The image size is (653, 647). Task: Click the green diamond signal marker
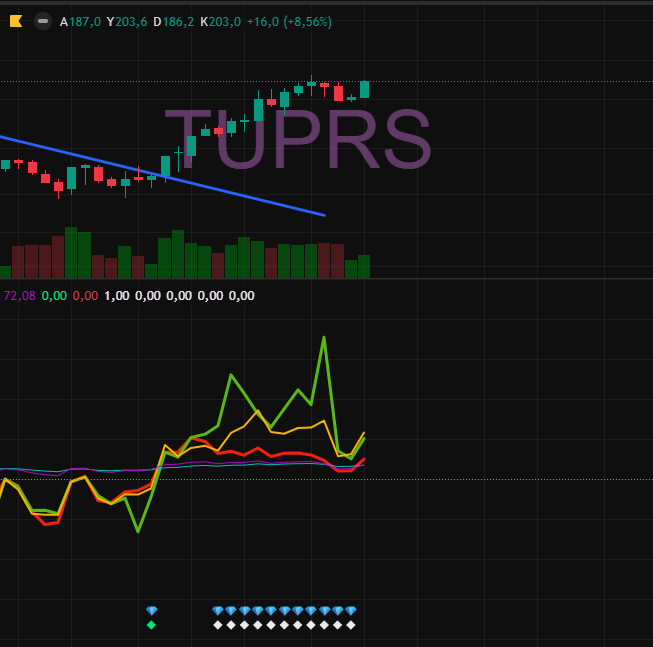tap(152, 625)
